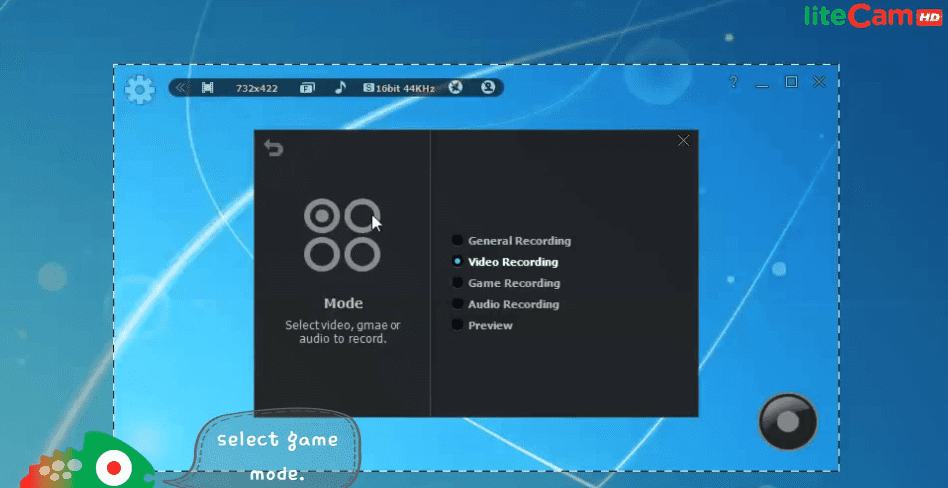
Task: Maximize the liteCam recorder window
Action: pyautogui.click(x=791, y=82)
